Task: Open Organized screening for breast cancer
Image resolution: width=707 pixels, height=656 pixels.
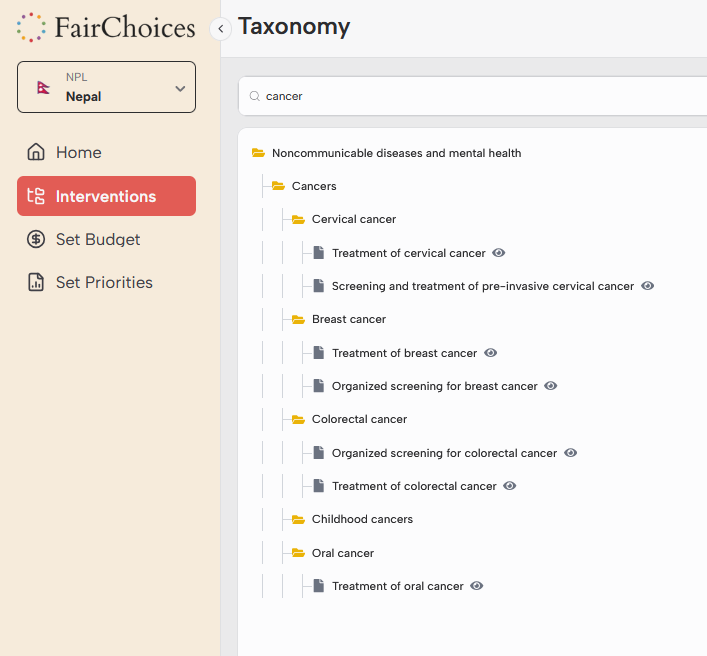Action: [x=434, y=386]
